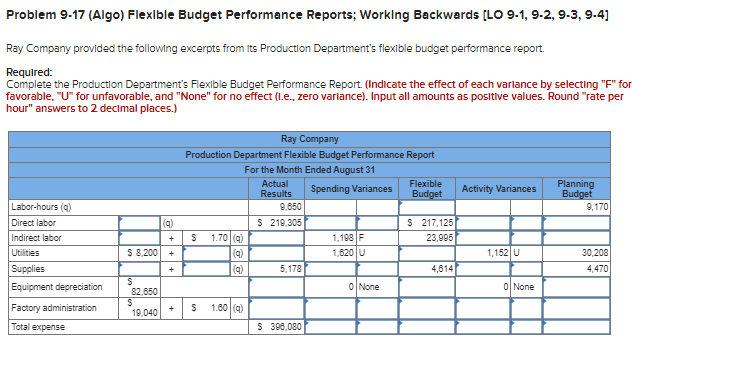
Task: Click the Indirect labor Planning Budget field
Action: tap(576, 238)
